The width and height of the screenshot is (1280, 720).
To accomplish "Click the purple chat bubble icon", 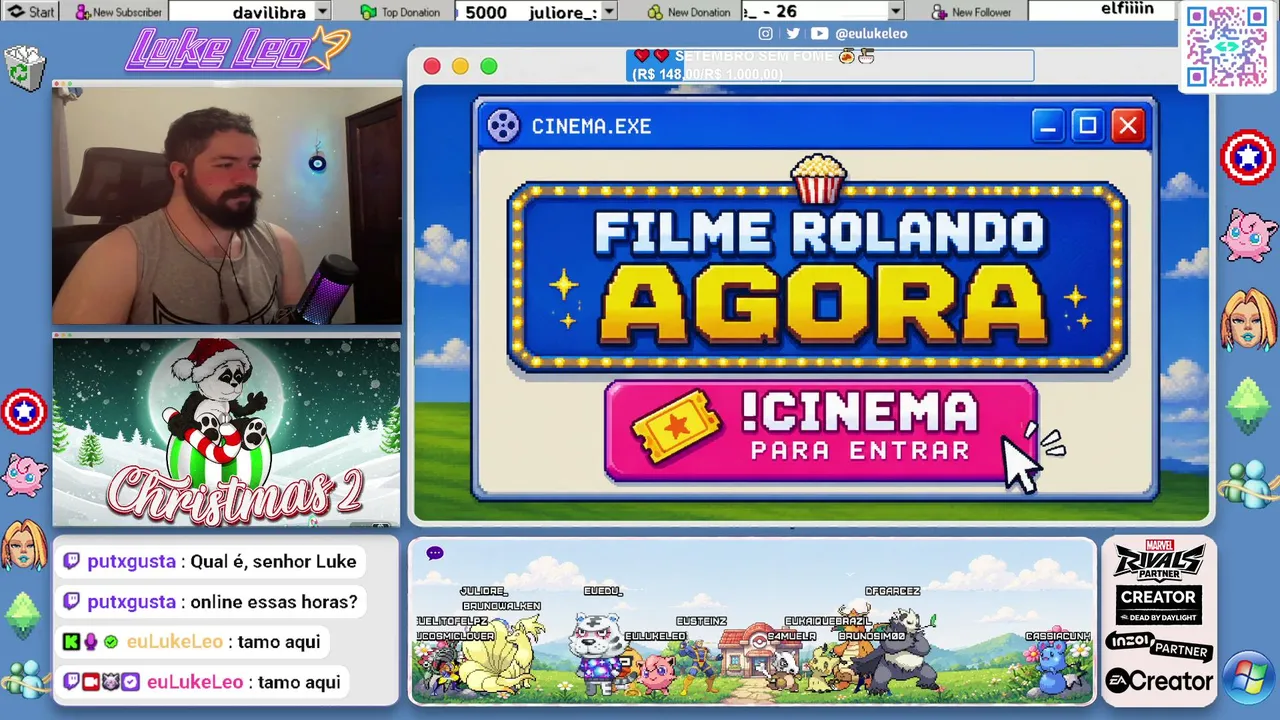I will [x=435, y=553].
